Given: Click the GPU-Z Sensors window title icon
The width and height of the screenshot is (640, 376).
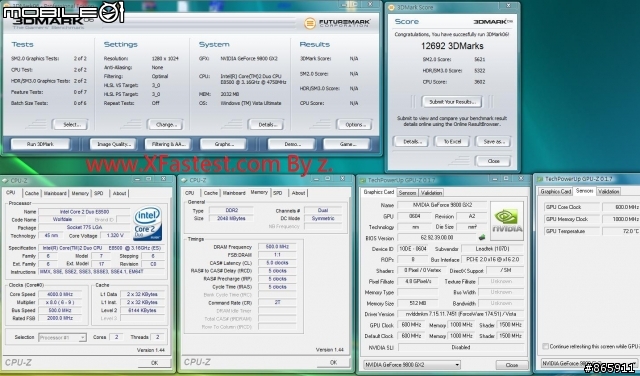Looking at the screenshot, I should point(540,179).
